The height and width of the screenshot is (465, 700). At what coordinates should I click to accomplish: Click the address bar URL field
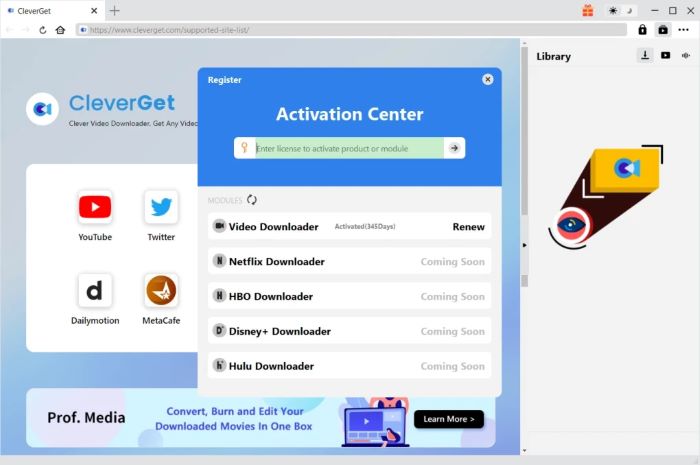click(351, 30)
